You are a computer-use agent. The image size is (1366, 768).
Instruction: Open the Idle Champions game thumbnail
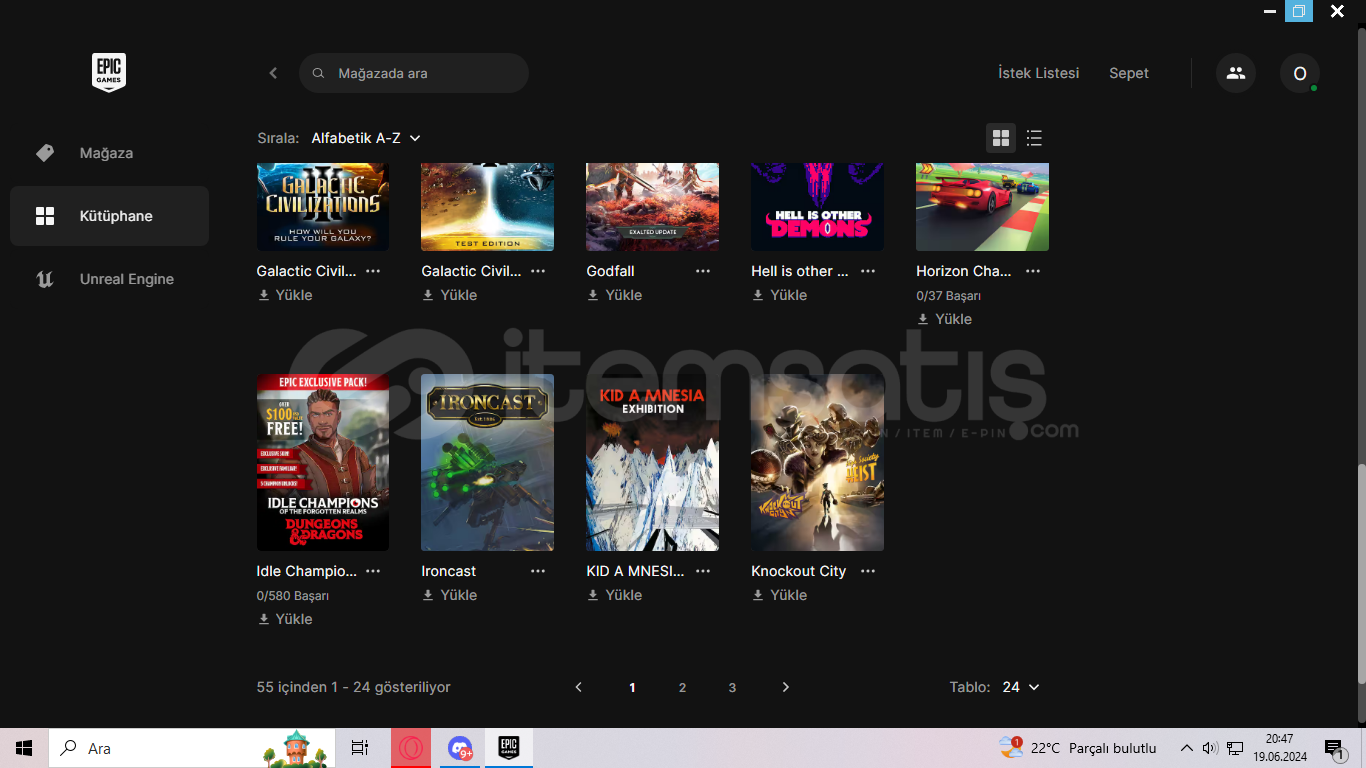pos(323,462)
